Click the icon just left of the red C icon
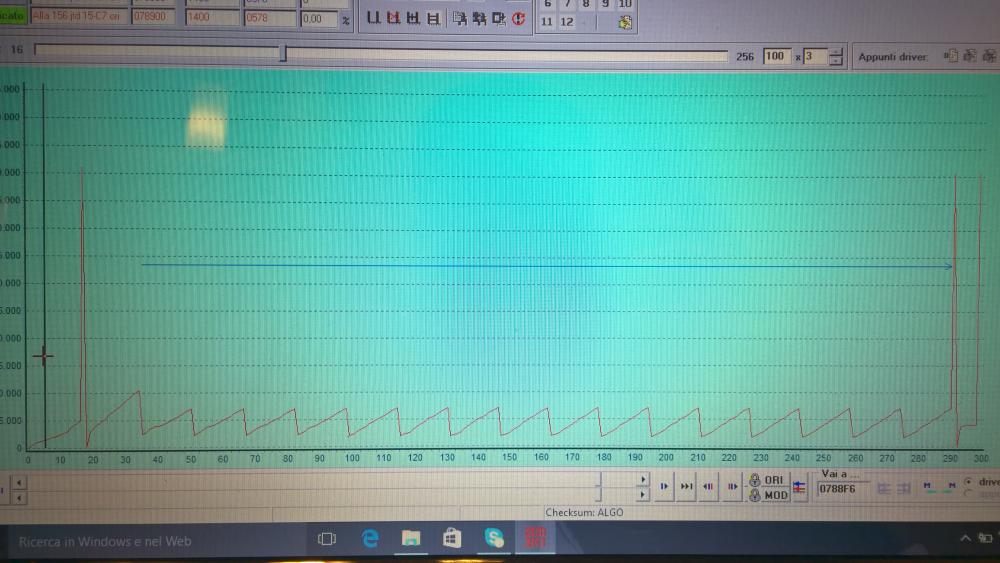1000x563 pixels. pos(499,18)
